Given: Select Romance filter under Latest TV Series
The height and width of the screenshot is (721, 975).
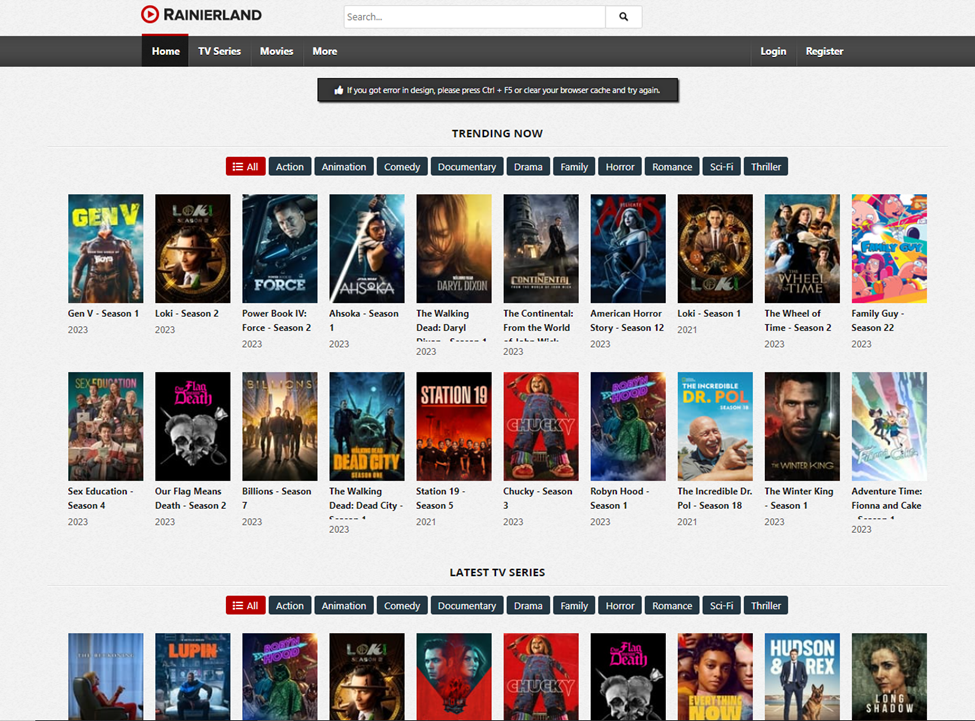Looking at the screenshot, I should point(672,605).
